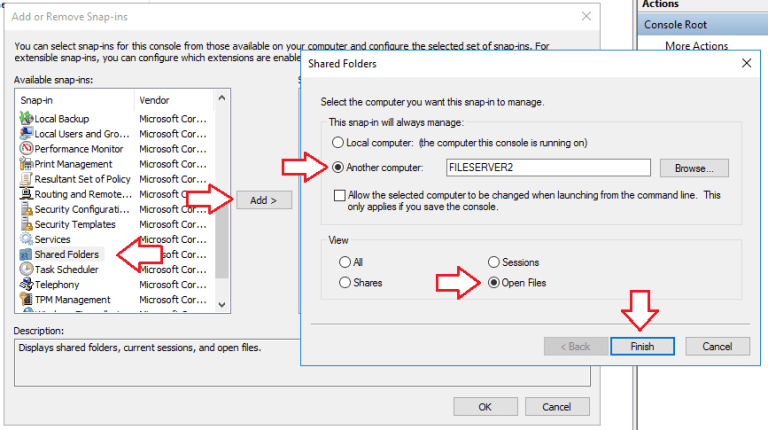The height and width of the screenshot is (430, 768).
Task: Open More Actions in Actions pane
Action: pyautogui.click(x=696, y=46)
